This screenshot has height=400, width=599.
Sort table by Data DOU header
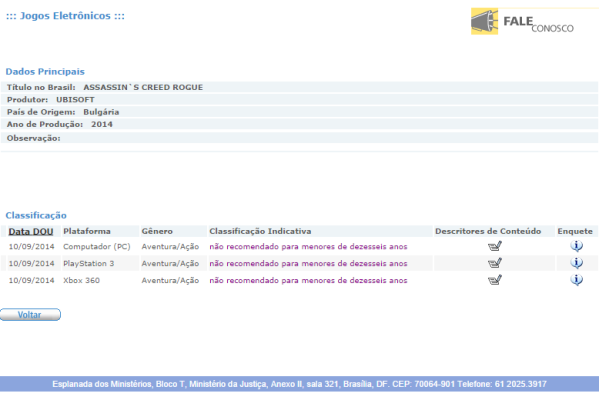(x=31, y=232)
